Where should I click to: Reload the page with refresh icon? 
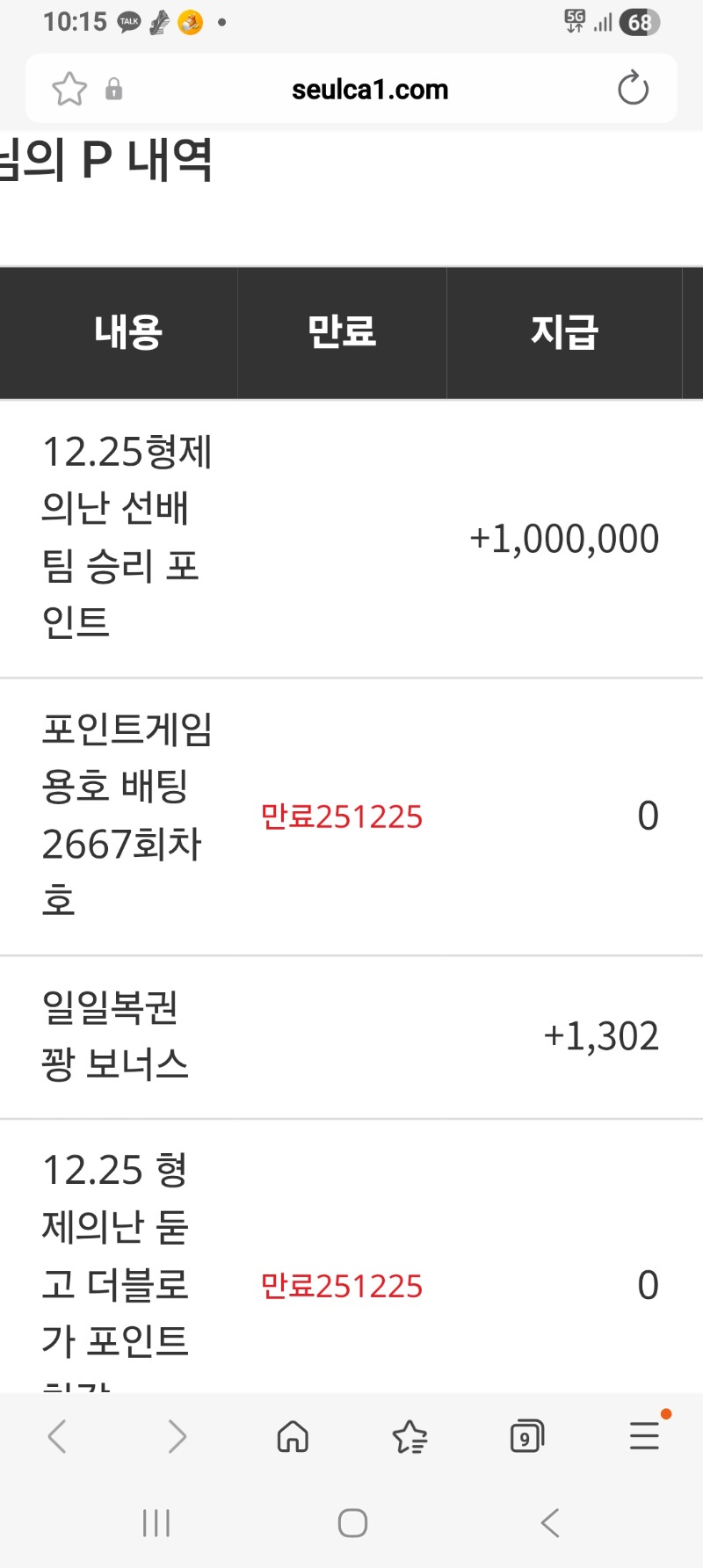point(633,89)
